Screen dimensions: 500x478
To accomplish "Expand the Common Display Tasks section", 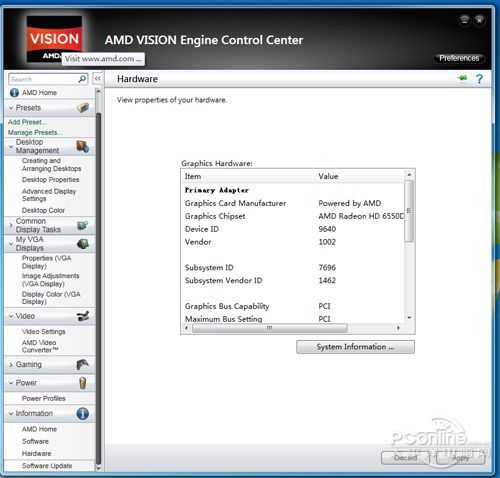I will pos(11,225).
